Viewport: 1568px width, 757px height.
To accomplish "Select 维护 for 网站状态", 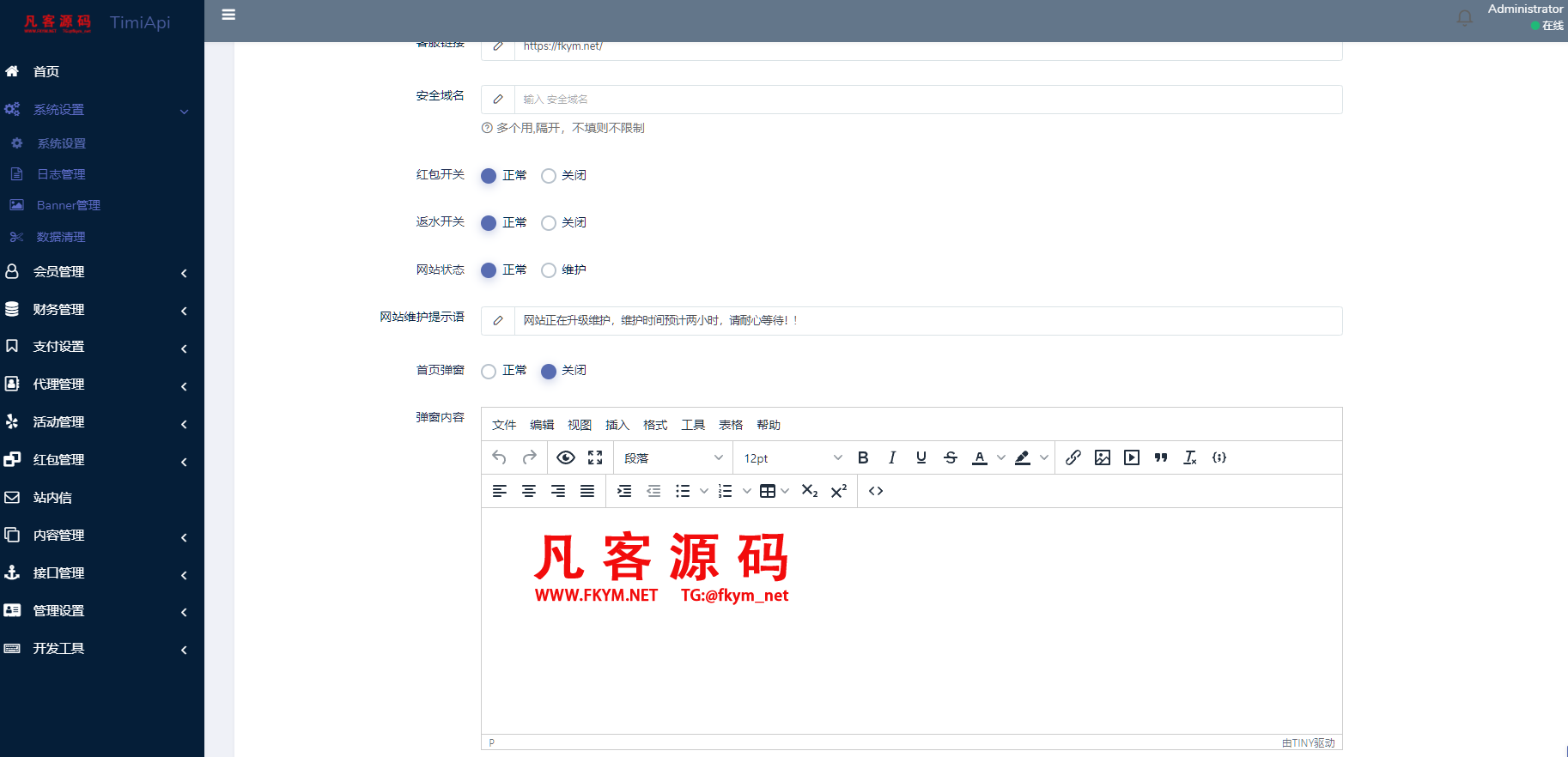I will click(x=549, y=270).
